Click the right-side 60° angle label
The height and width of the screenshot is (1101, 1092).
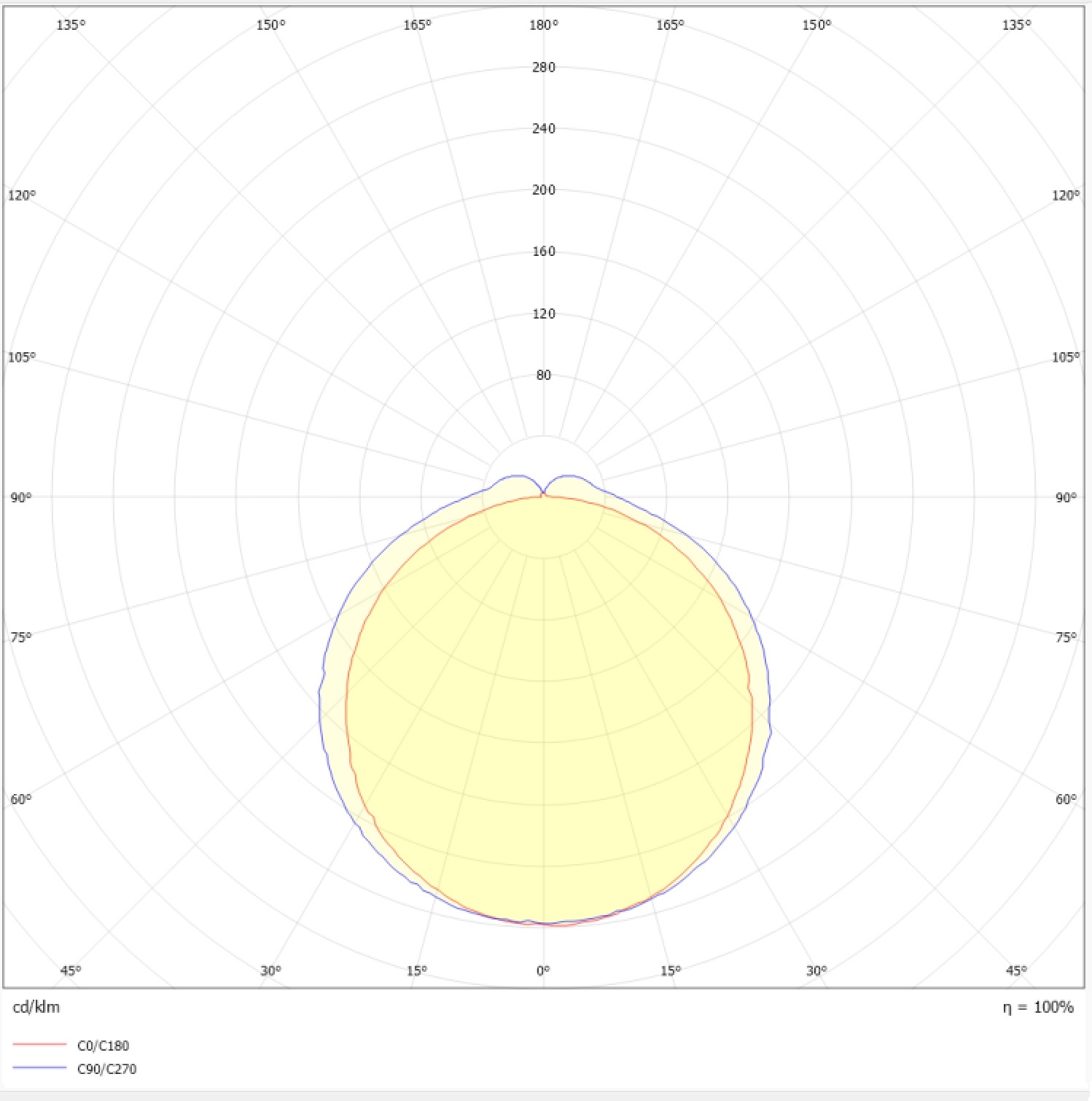click(1066, 799)
